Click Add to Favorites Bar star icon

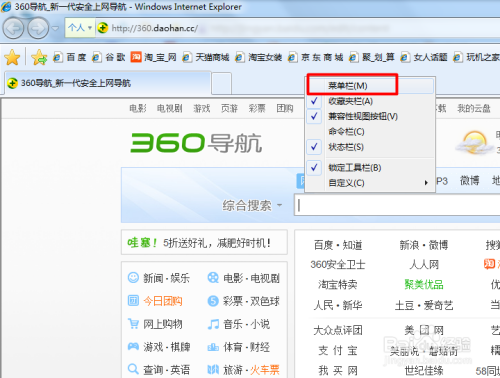point(39,57)
